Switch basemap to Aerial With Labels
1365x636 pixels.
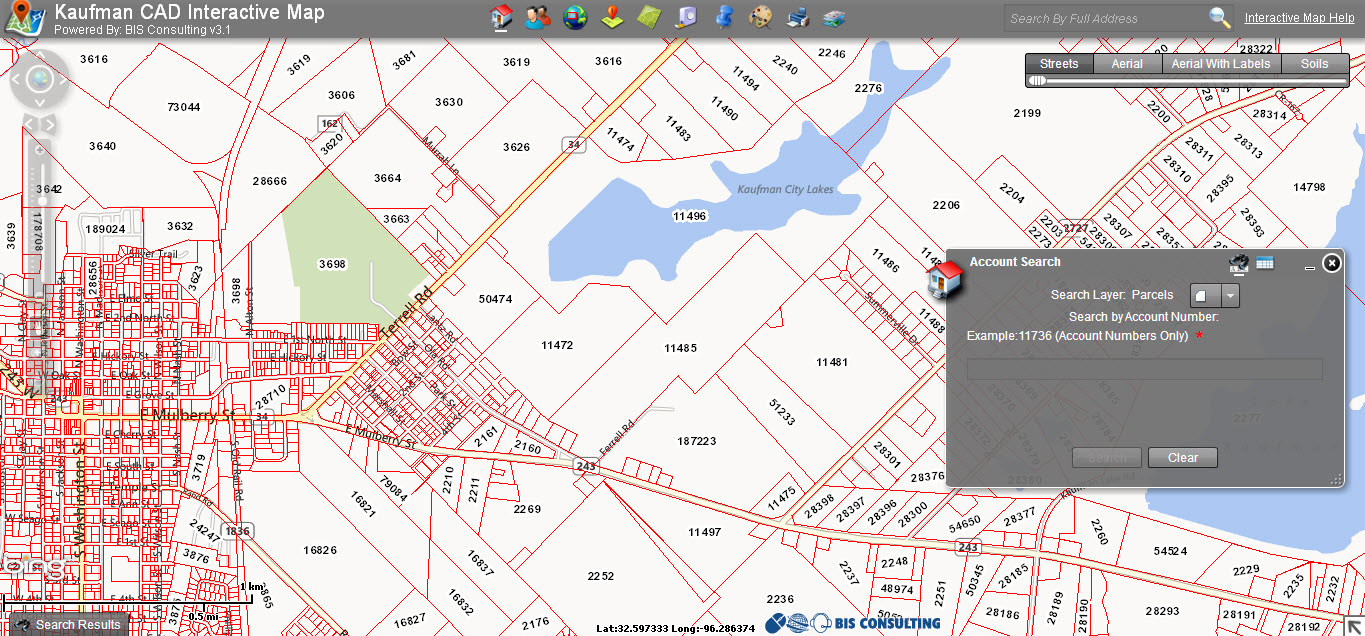tap(1221, 64)
